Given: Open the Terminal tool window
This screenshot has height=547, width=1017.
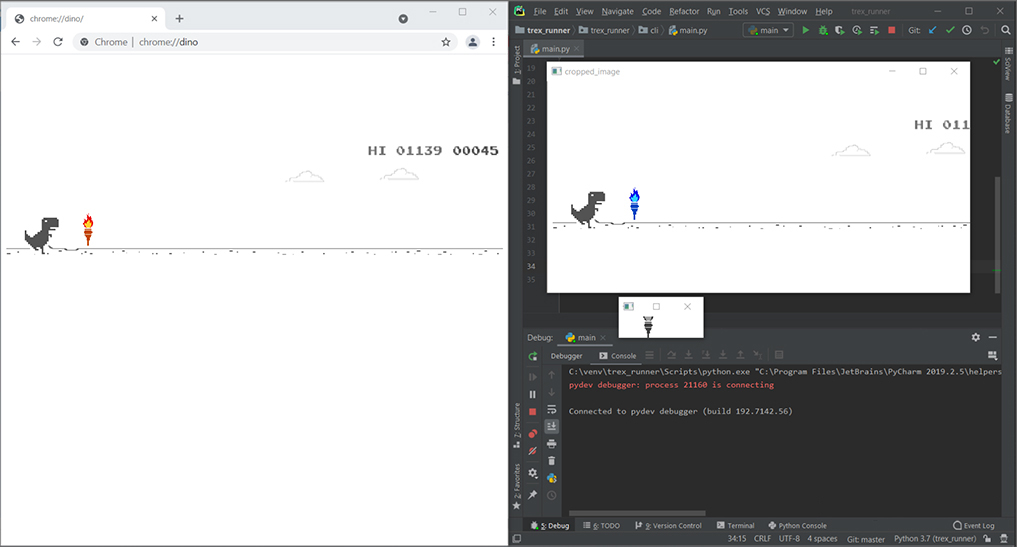Looking at the screenshot, I should [736, 526].
